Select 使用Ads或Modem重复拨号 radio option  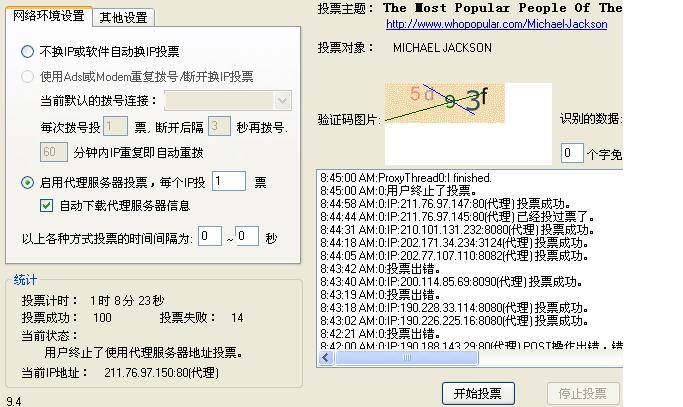(x=27, y=76)
